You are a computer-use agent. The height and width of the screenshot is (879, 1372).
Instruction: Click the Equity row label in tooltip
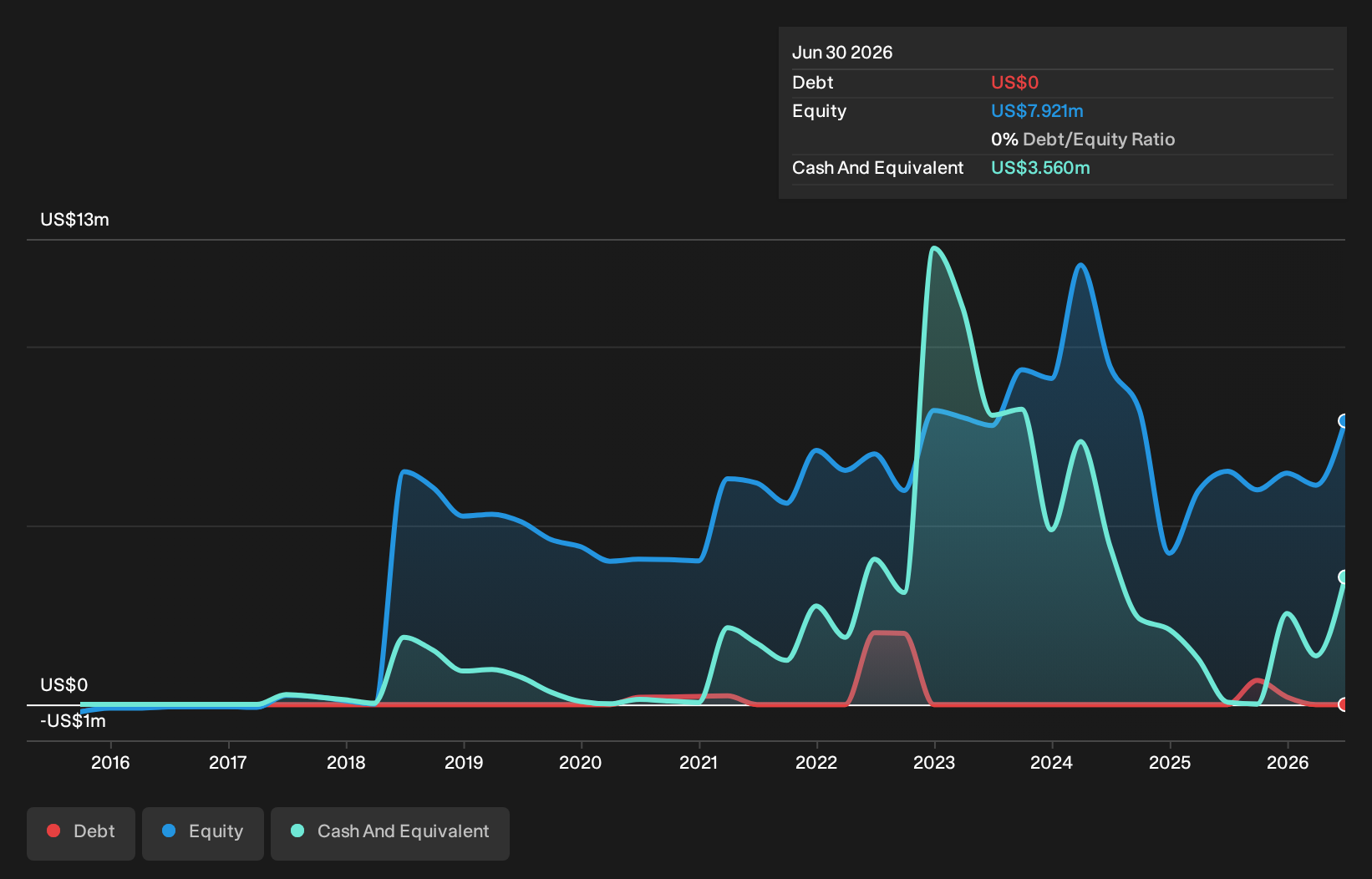pyautogui.click(x=819, y=111)
